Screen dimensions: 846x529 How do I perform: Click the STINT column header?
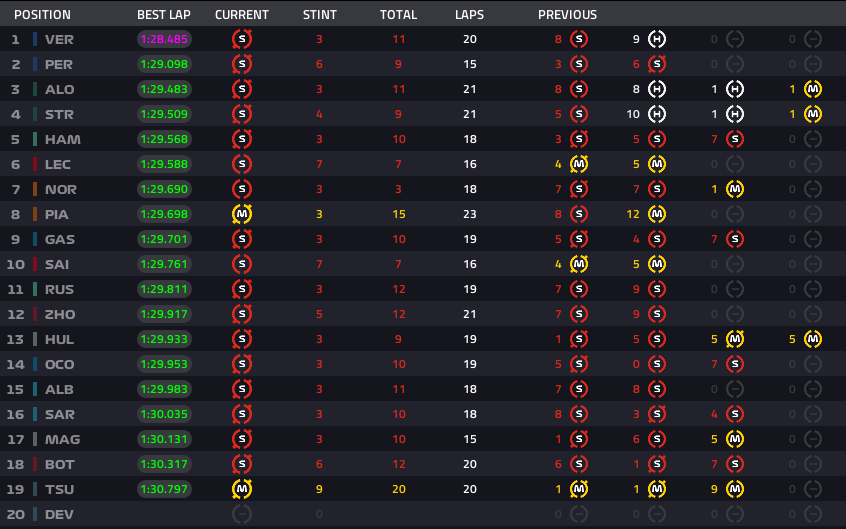pyautogui.click(x=319, y=15)
